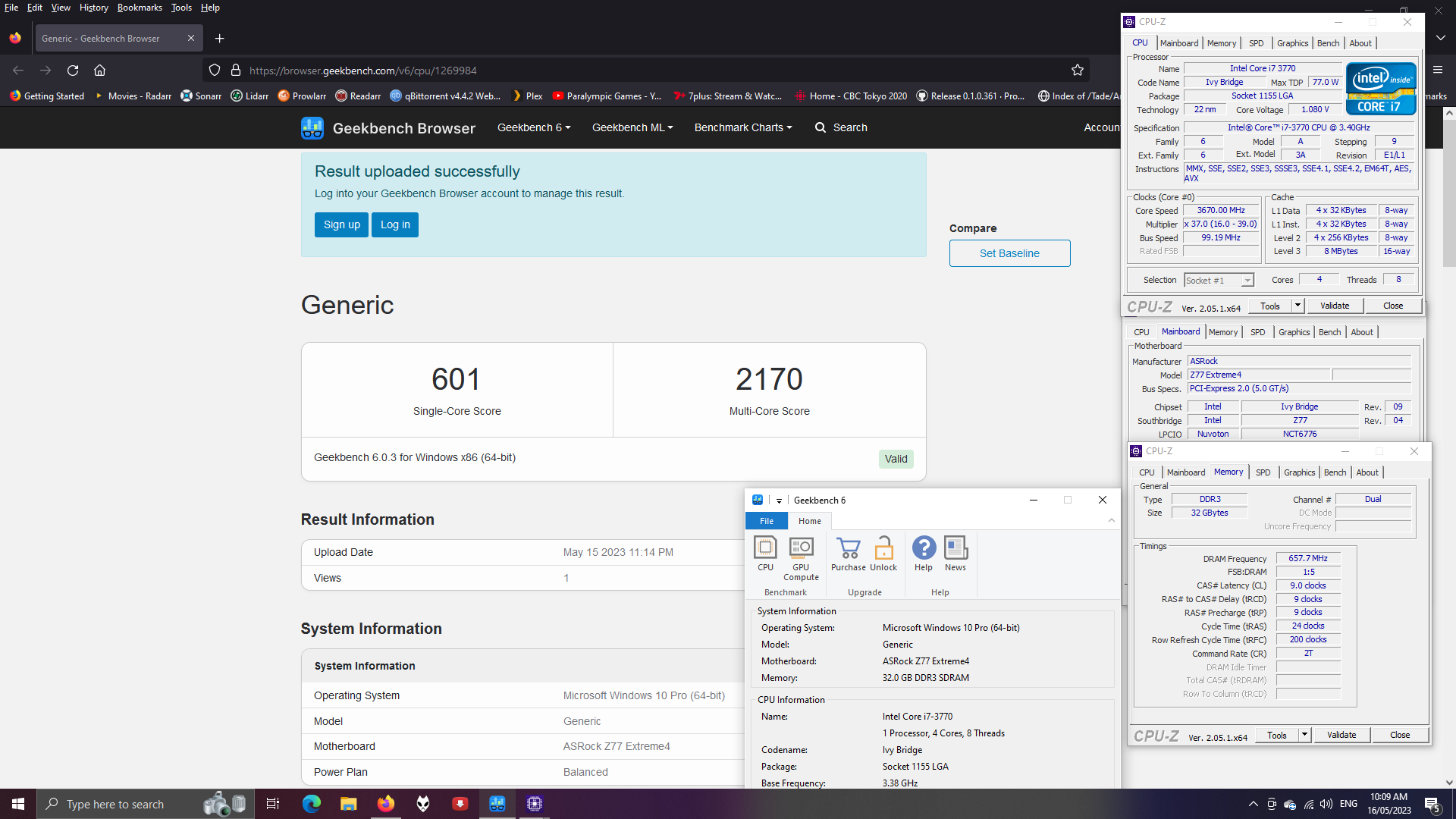Click ENG language indicator in tray

(x=1348, y=804)
